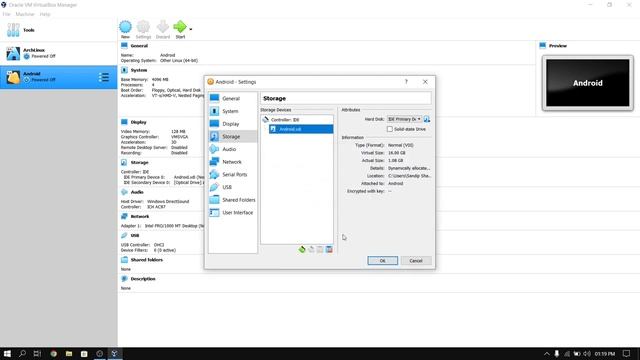Click the taskbar clock
Screen dimensions: 640x360
click(605, 353)
